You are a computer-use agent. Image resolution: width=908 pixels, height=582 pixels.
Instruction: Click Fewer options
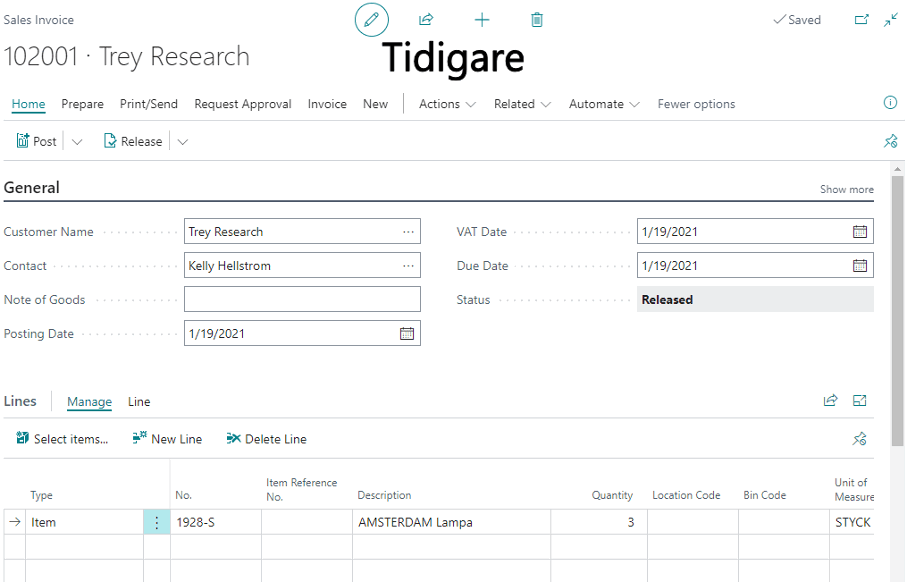tap(696, 104)
